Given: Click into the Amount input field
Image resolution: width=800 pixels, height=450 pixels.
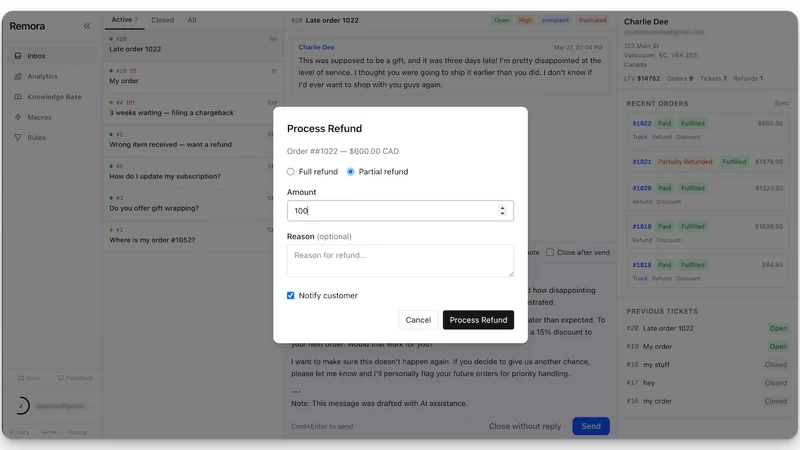Looking at the screenshot, I should point(400,211).
